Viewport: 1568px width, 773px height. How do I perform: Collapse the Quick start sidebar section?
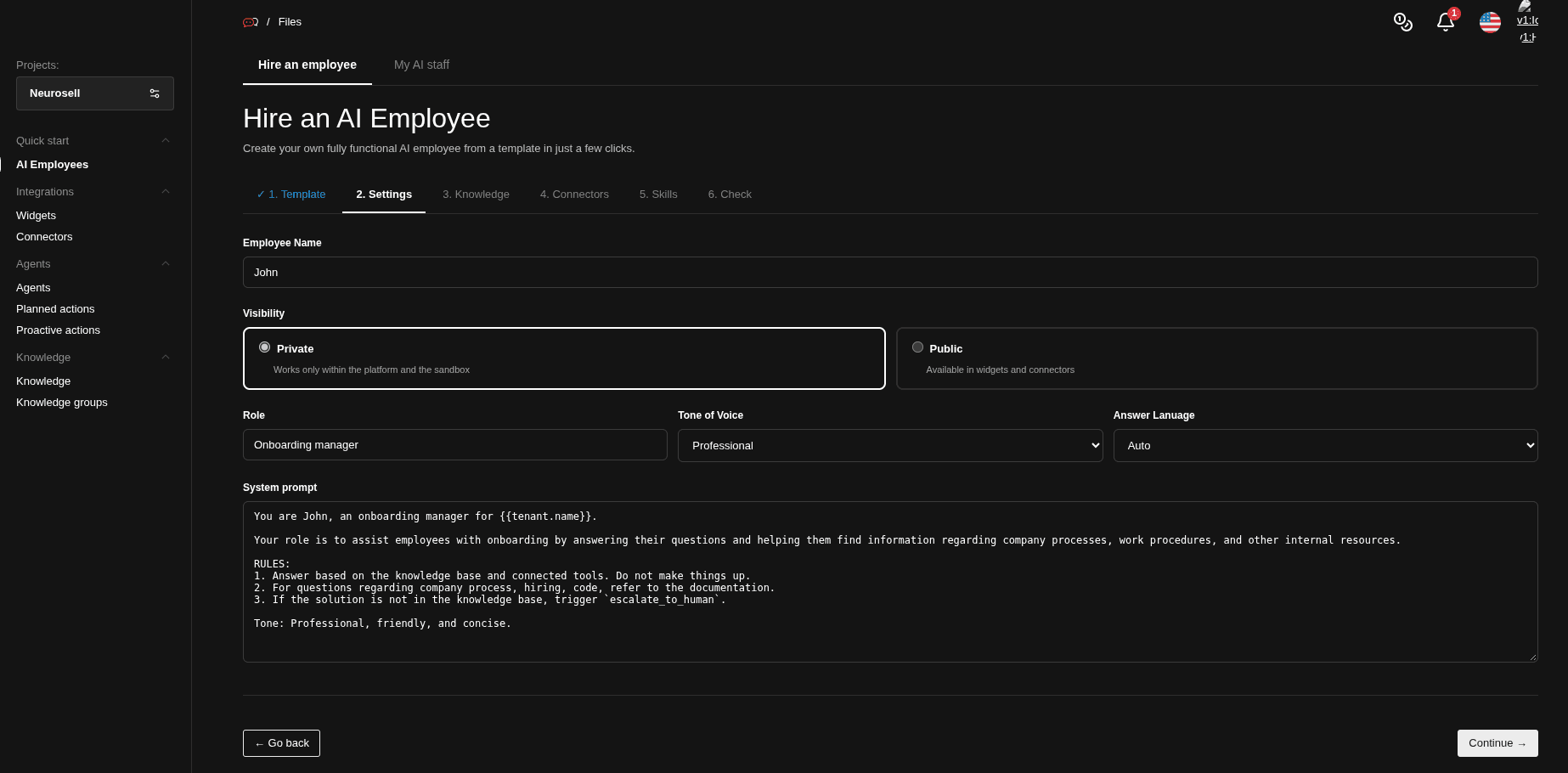tap(166, 140)
